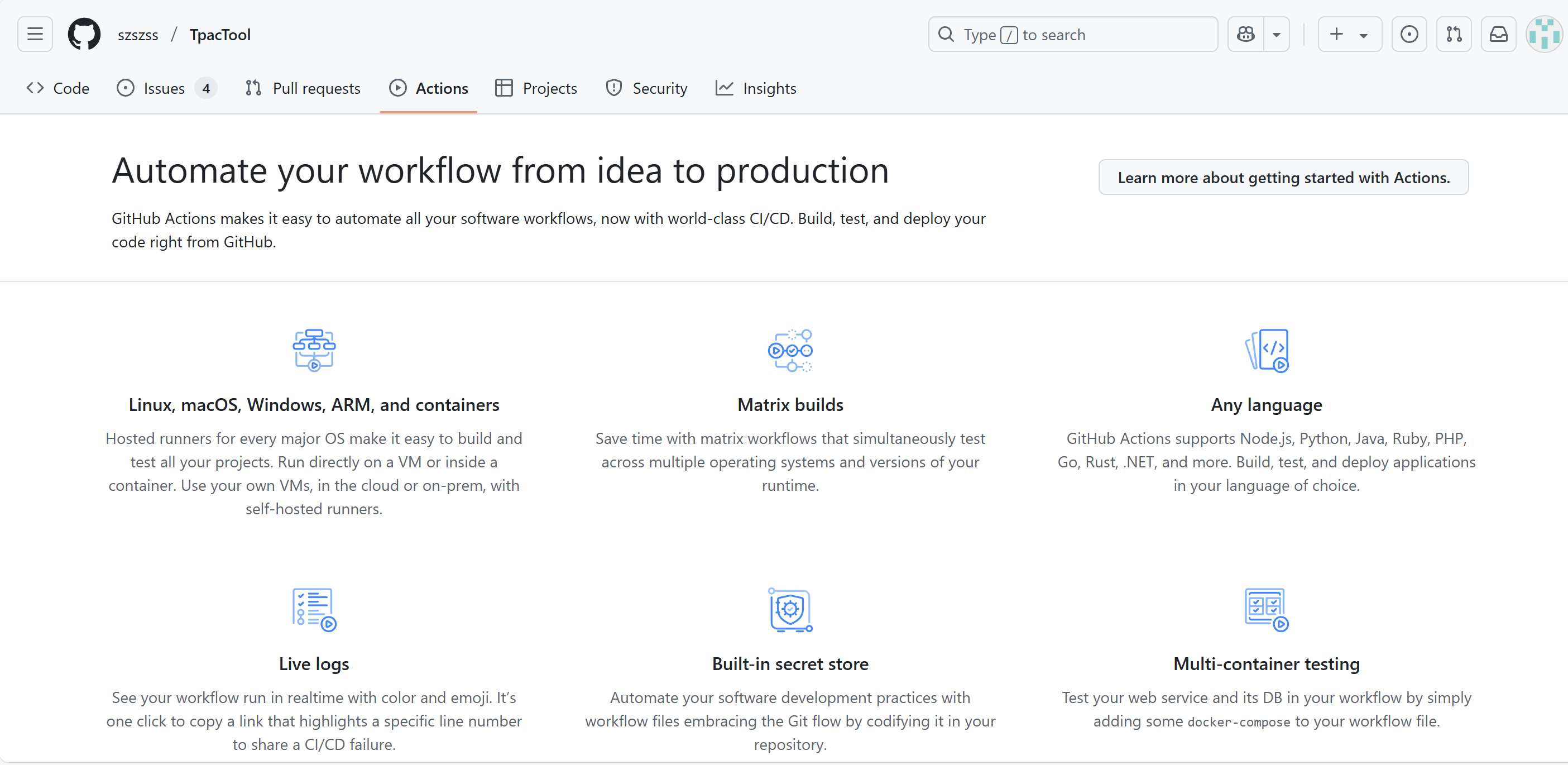The width and height of the screenshot is (1568, 765).
Task: Open the notifications inbox icon
Action: 1498,34
